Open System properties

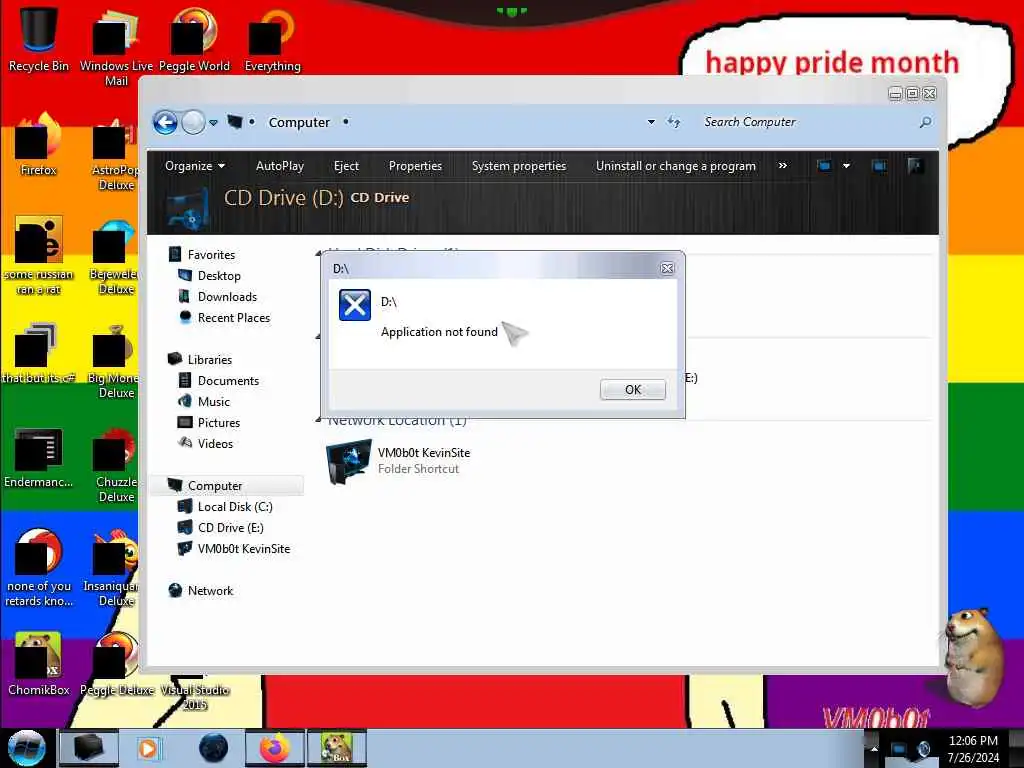pyautogui.click(x=519, y=166)
